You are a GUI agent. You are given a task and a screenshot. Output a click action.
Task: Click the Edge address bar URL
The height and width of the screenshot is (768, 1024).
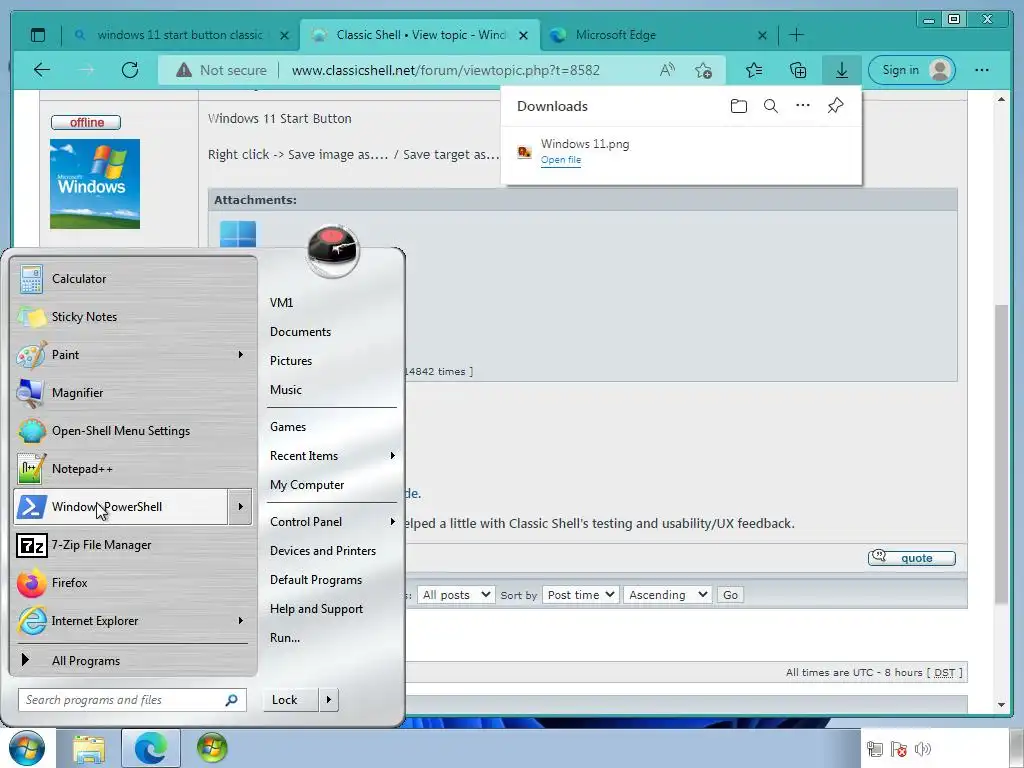click(445, 70)
